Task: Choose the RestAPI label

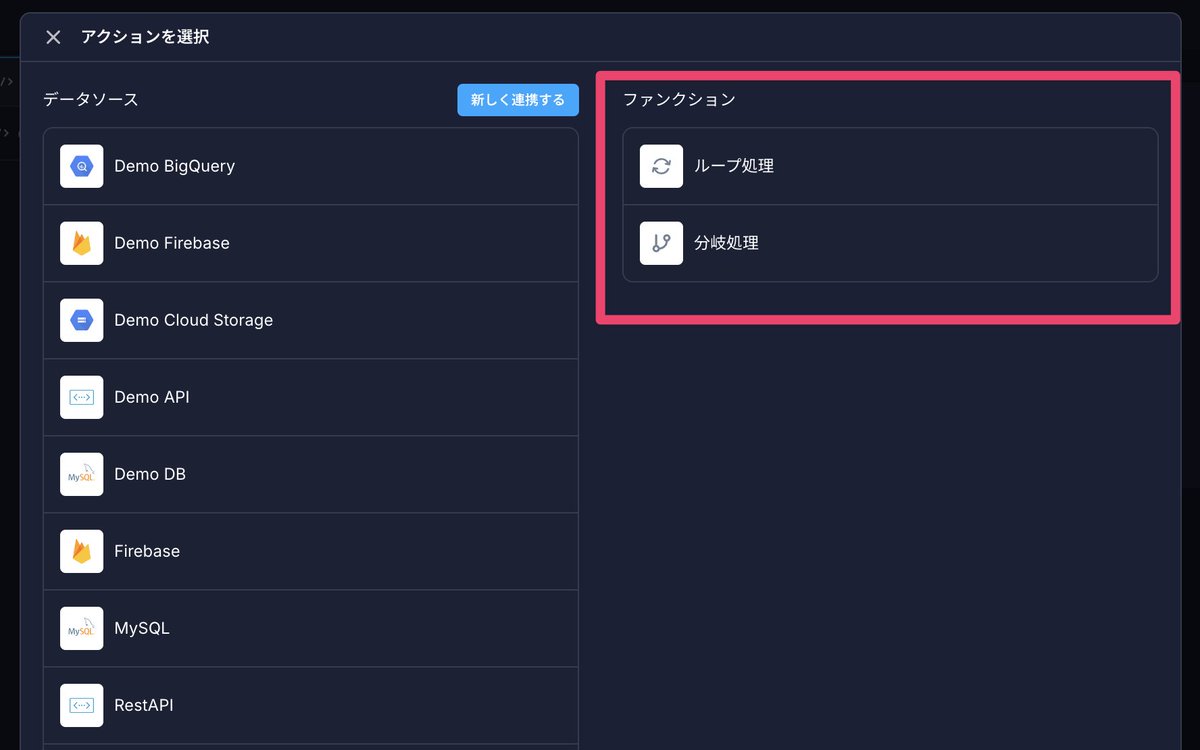Action: (x=144, y=705)
